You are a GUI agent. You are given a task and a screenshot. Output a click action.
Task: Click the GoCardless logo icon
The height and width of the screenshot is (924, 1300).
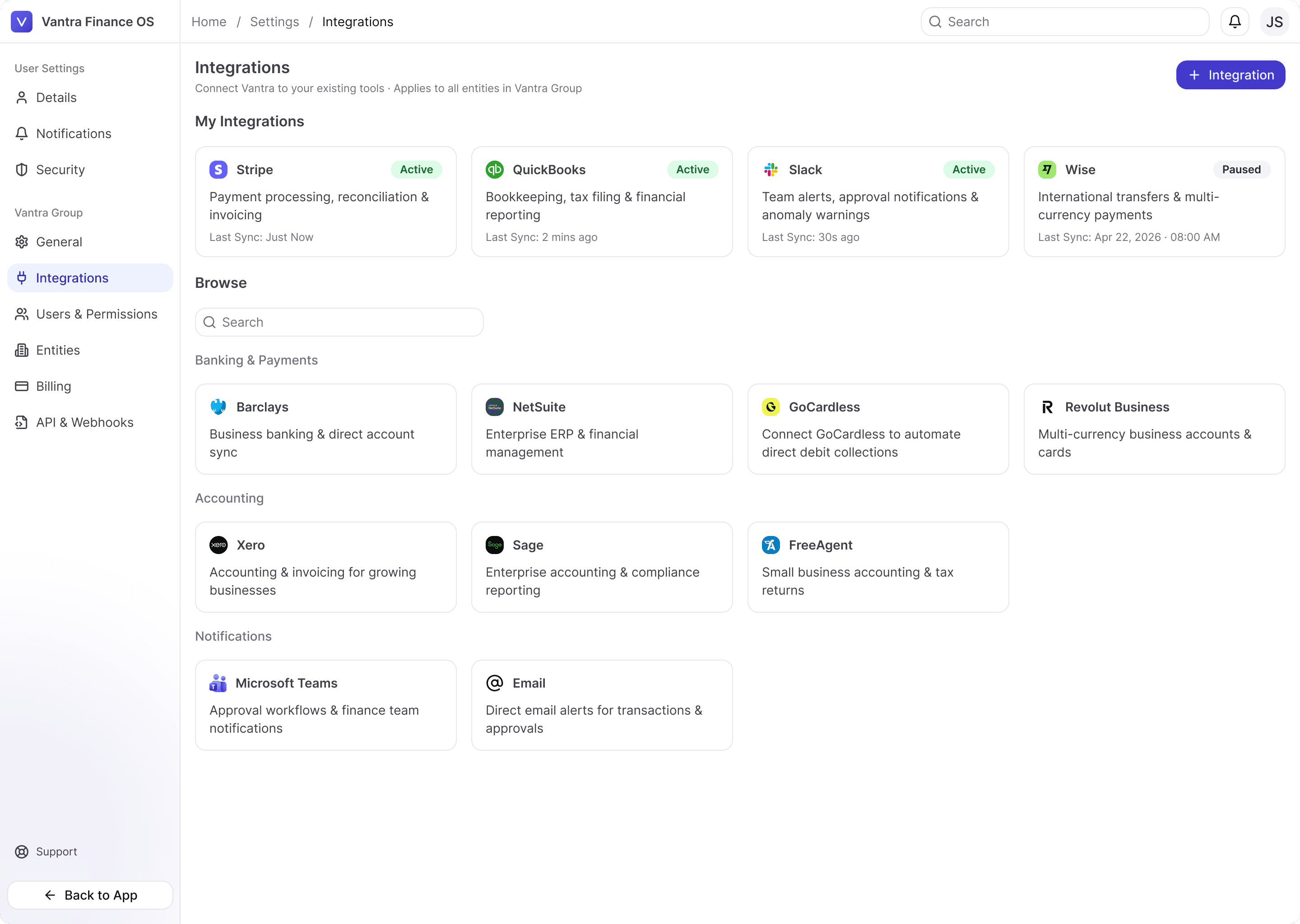tap(771, 407)
